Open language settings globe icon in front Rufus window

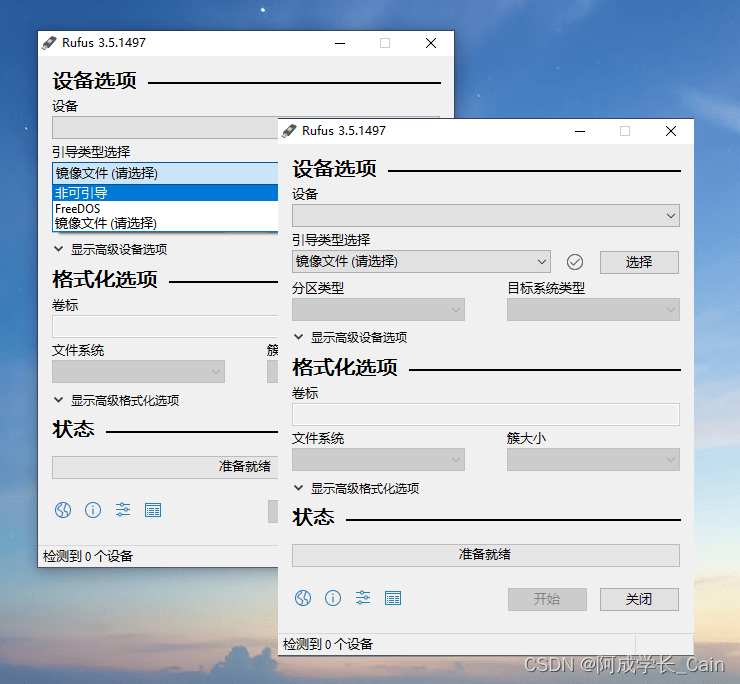tap(303, 598)
